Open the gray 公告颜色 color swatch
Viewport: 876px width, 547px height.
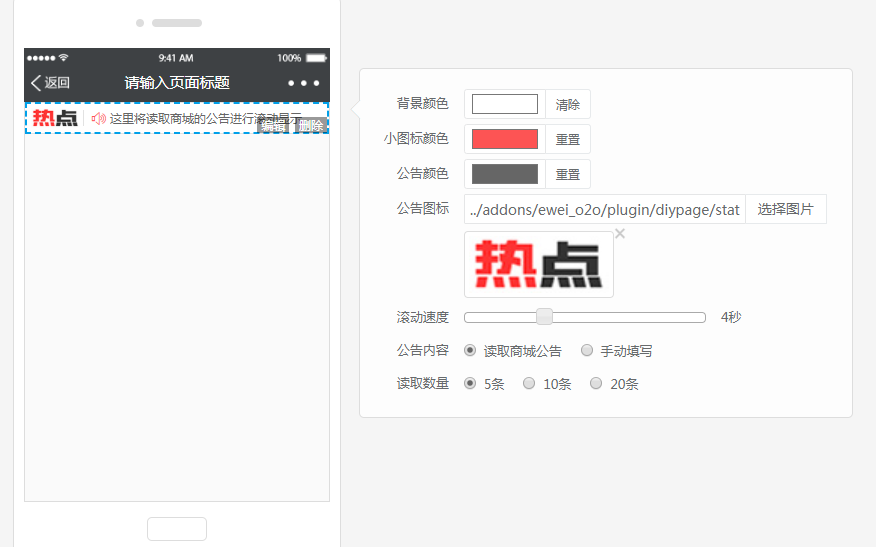tap(505, 174)
